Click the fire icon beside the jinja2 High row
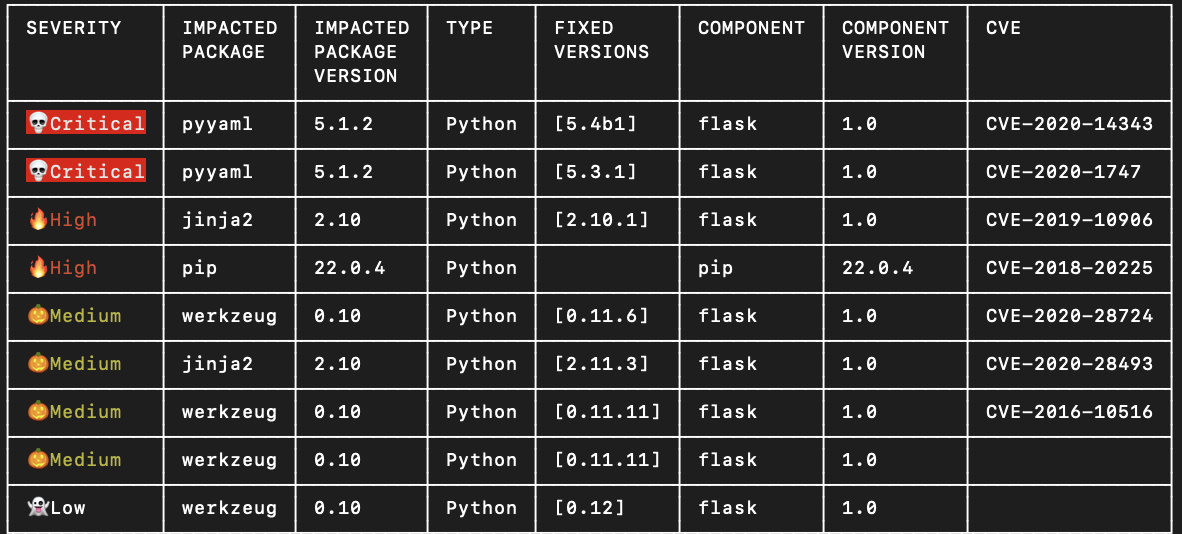The image size is (1182, 534). pos(37,220)
